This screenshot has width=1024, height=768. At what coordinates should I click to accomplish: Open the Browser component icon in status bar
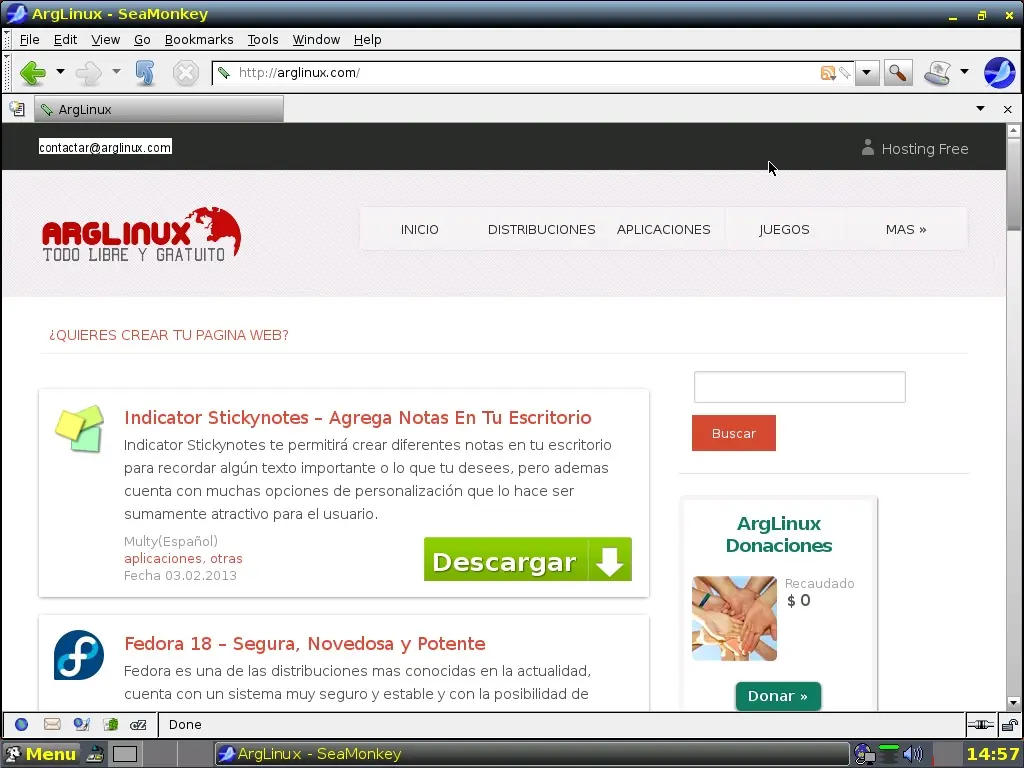click(22, 724)
